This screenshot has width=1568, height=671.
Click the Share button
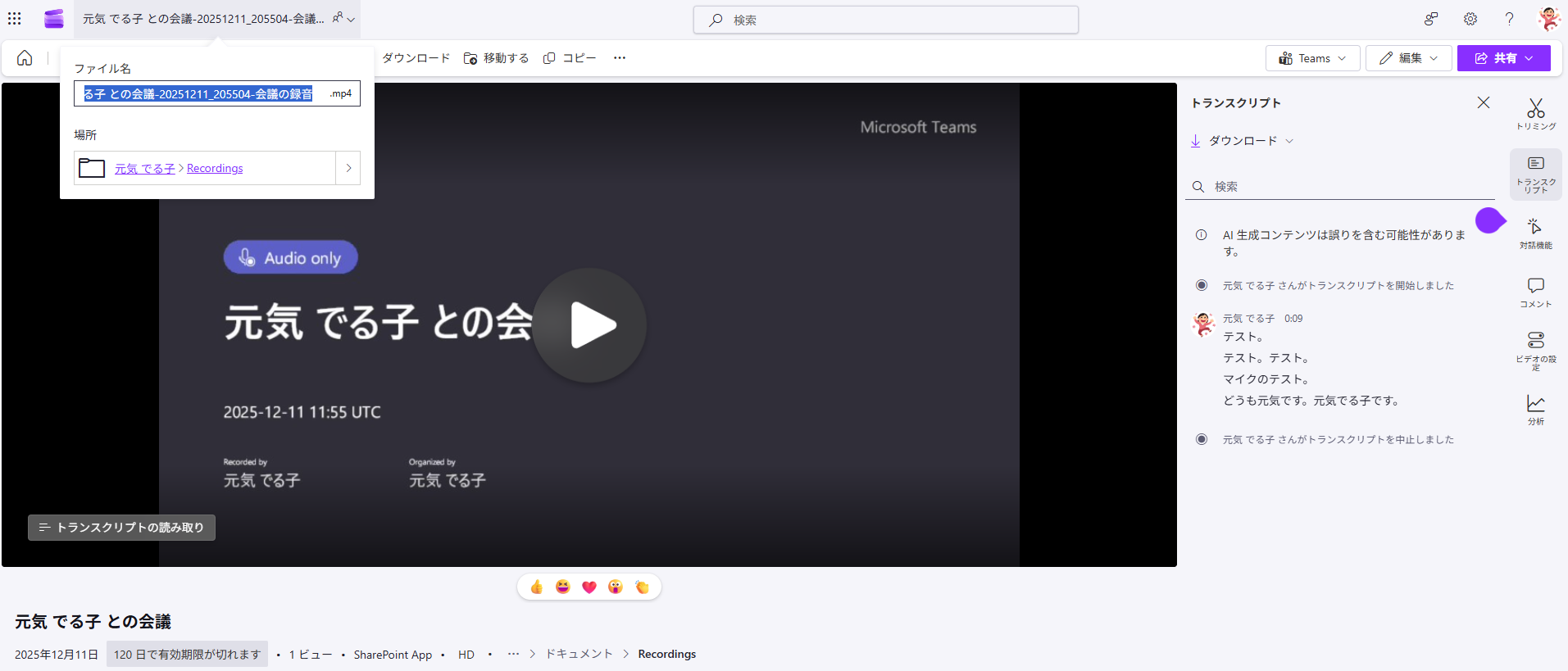click(x=1503, y=58)
